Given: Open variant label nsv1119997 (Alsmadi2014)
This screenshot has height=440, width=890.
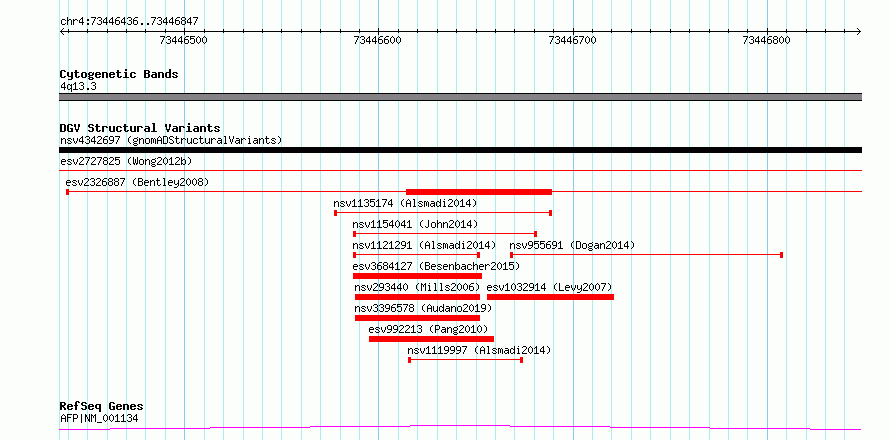Looking at the screenshot, I should tap(479, 350).
